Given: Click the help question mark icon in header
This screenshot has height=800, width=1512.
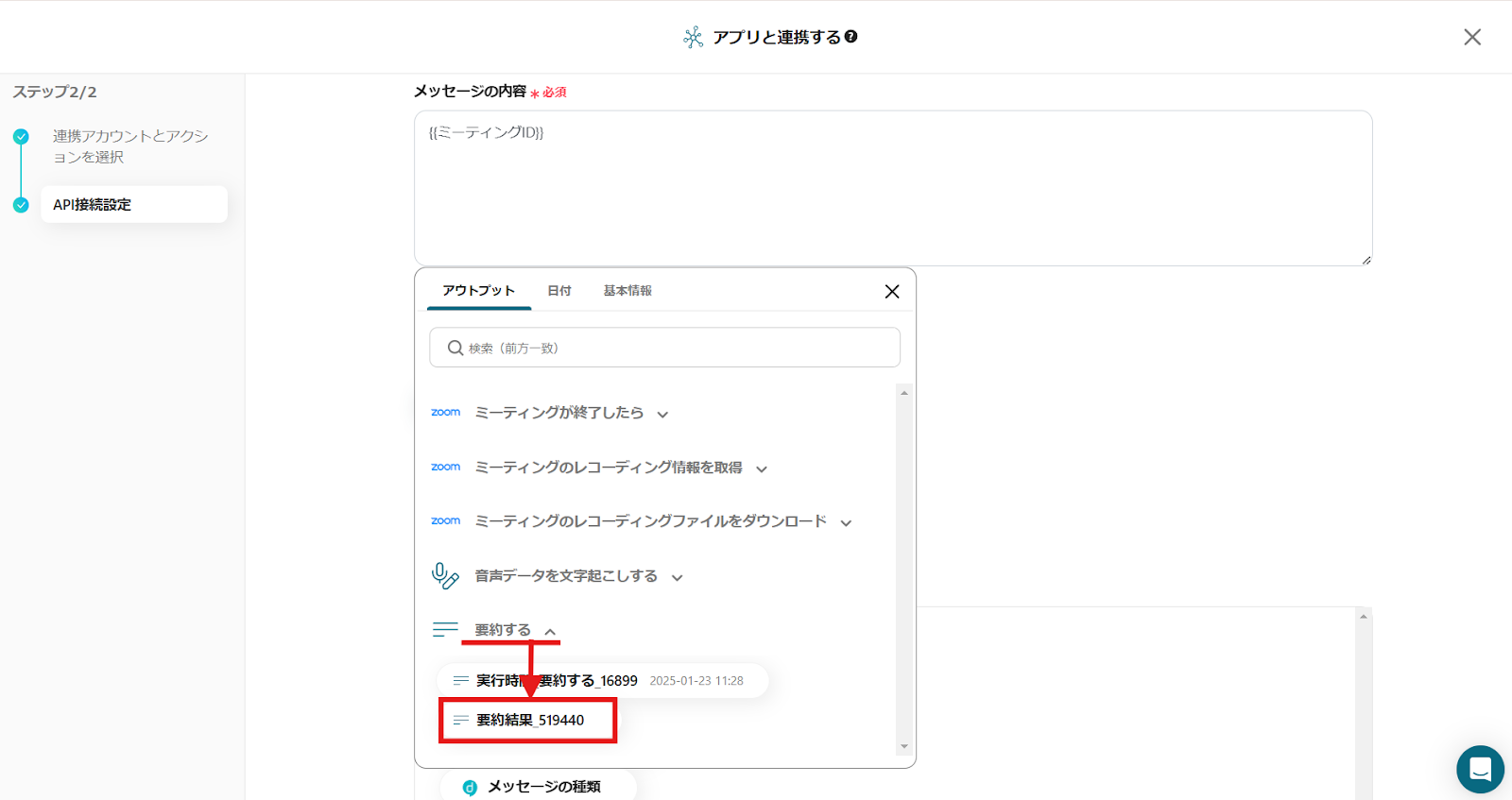Looking at the screenshot, I should 850,37.
